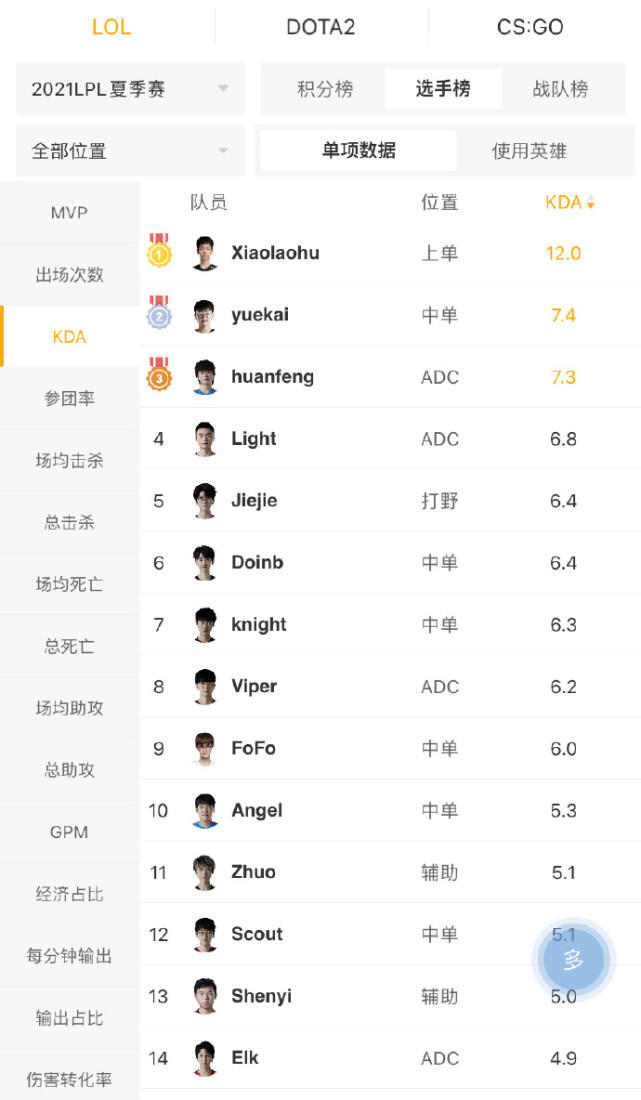Switch to the CS:GO game tab
Viewport: 641px width, 1100px height.
pos(530,27)
